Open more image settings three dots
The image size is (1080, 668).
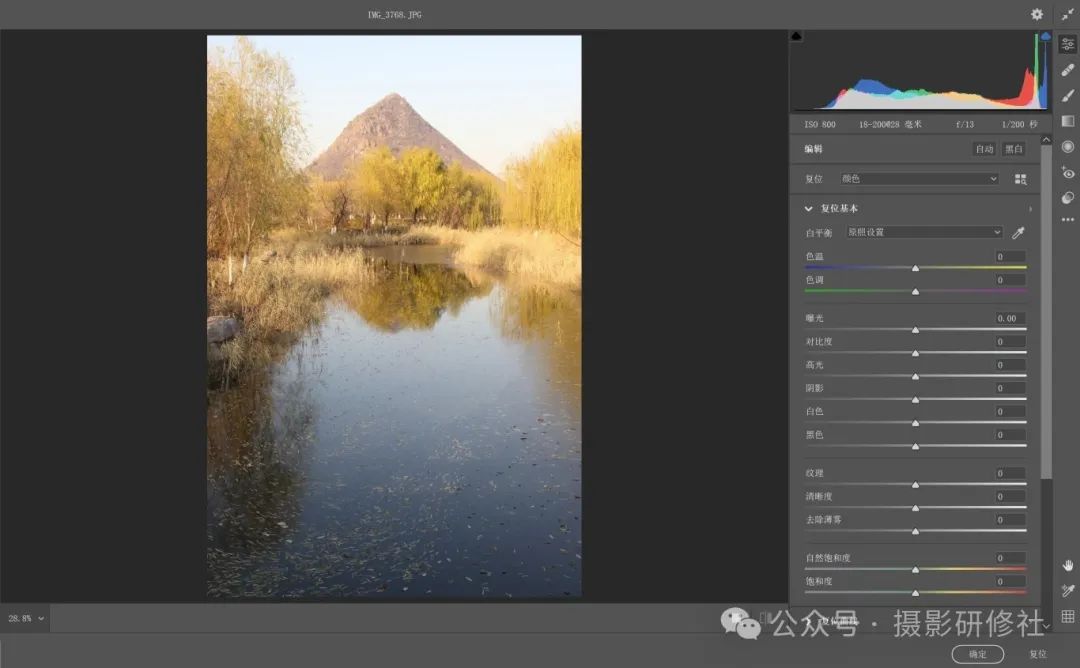pyautogui.click(x=1068, y=220)
